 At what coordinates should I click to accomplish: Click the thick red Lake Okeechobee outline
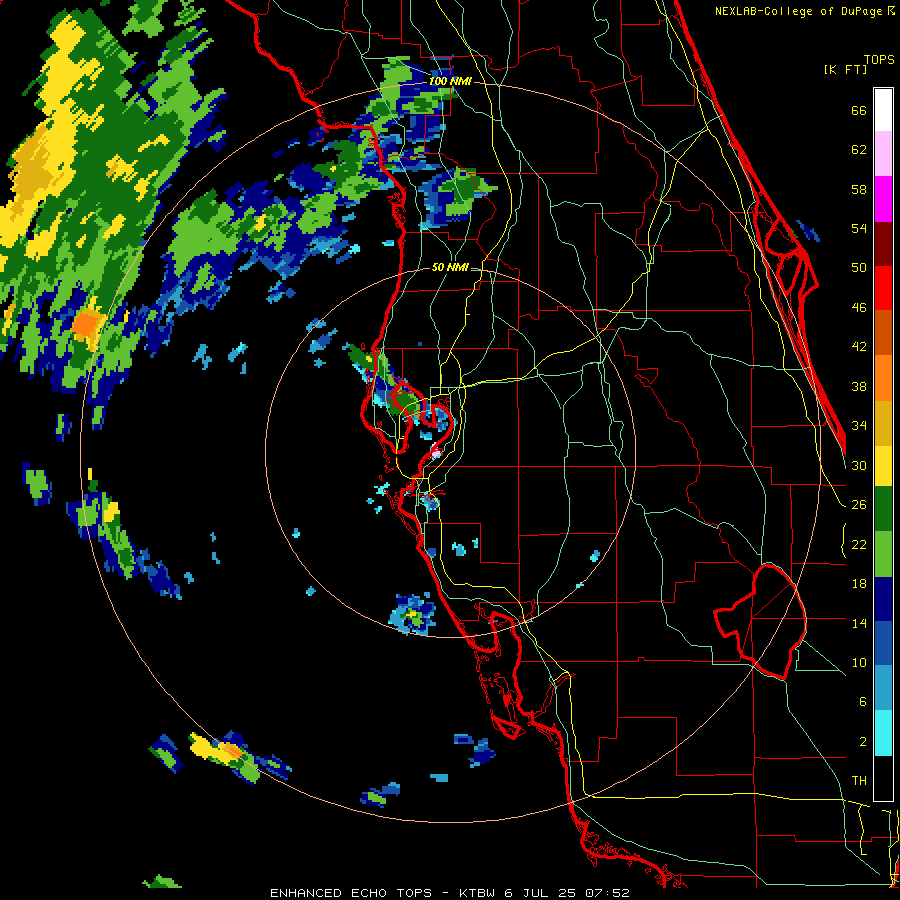point(762,622)
